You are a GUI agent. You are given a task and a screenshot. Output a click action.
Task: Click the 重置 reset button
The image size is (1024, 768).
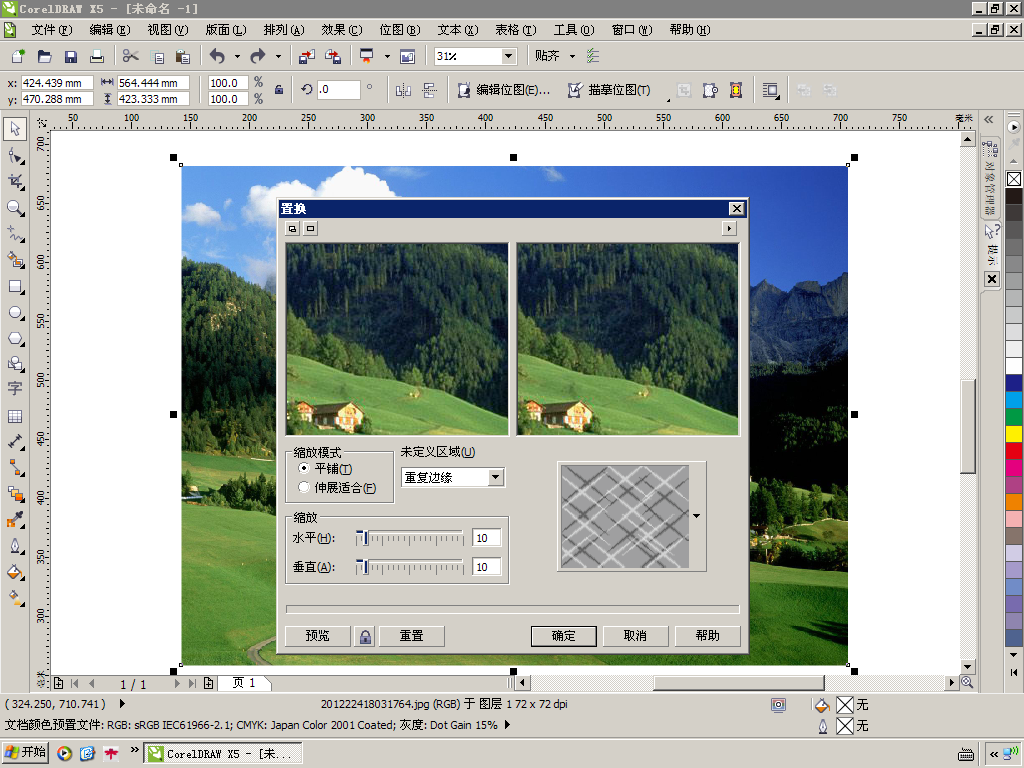pyautogui.click(x=411, y=636)
